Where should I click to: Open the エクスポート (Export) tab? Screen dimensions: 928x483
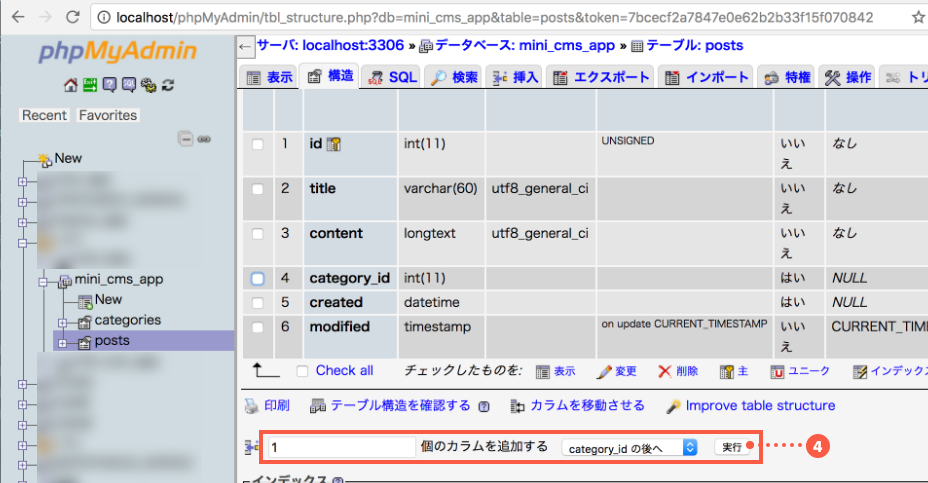coord(600,77)
